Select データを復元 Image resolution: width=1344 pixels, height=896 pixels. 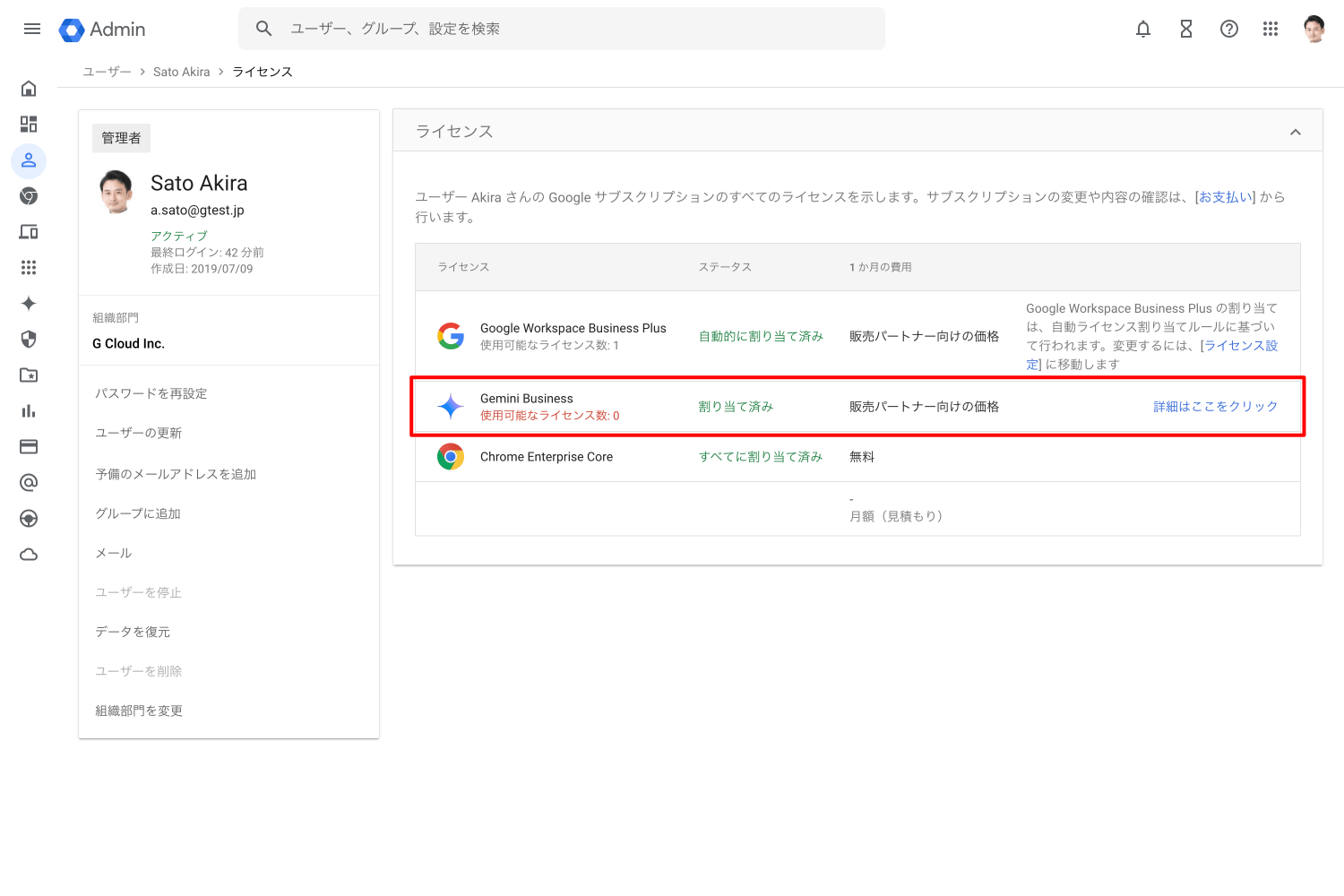[133, 632]
